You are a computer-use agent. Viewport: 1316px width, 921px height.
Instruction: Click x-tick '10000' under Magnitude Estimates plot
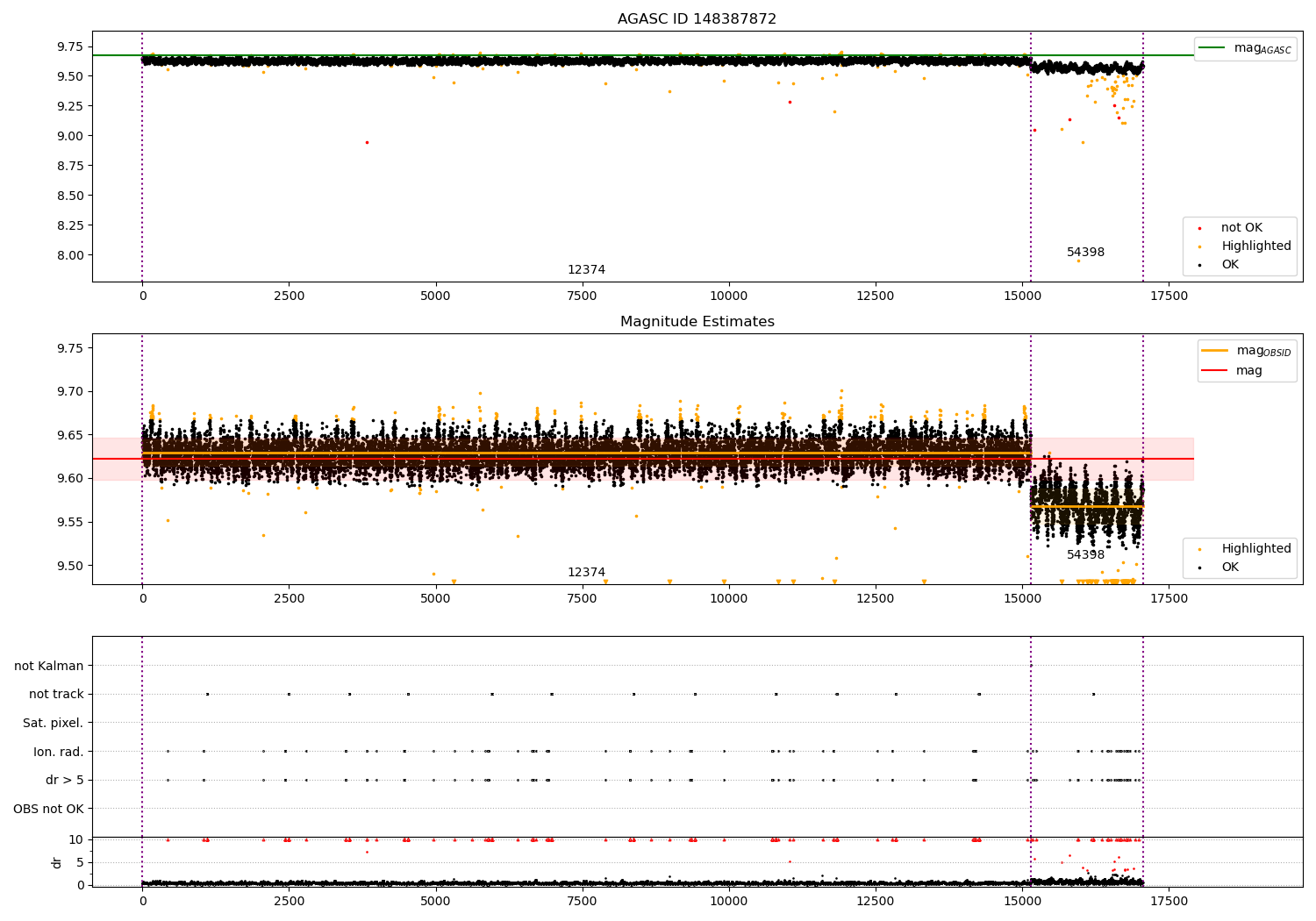tap(729, 599)
